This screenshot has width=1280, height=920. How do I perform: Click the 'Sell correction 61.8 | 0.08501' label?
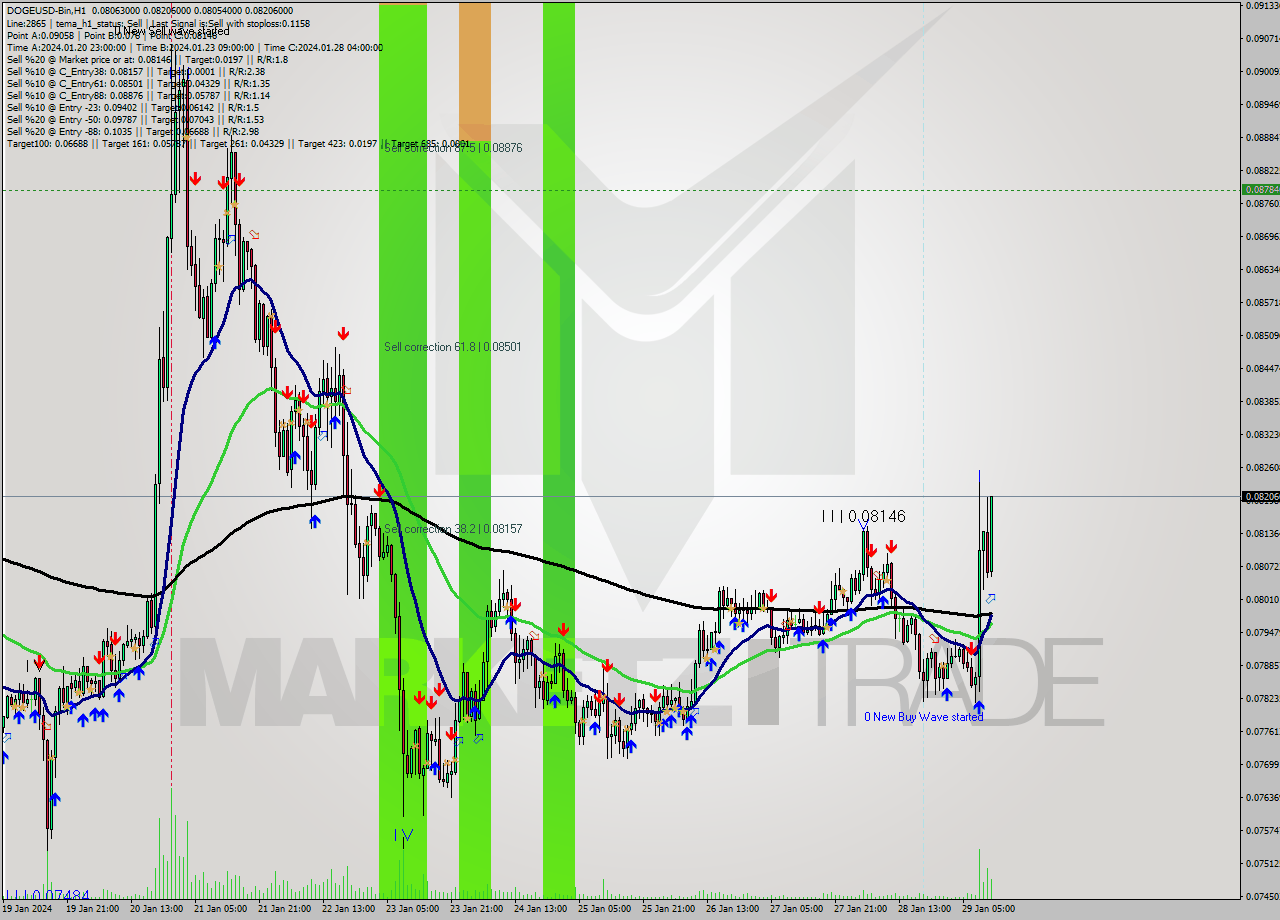tap(453, 347)
